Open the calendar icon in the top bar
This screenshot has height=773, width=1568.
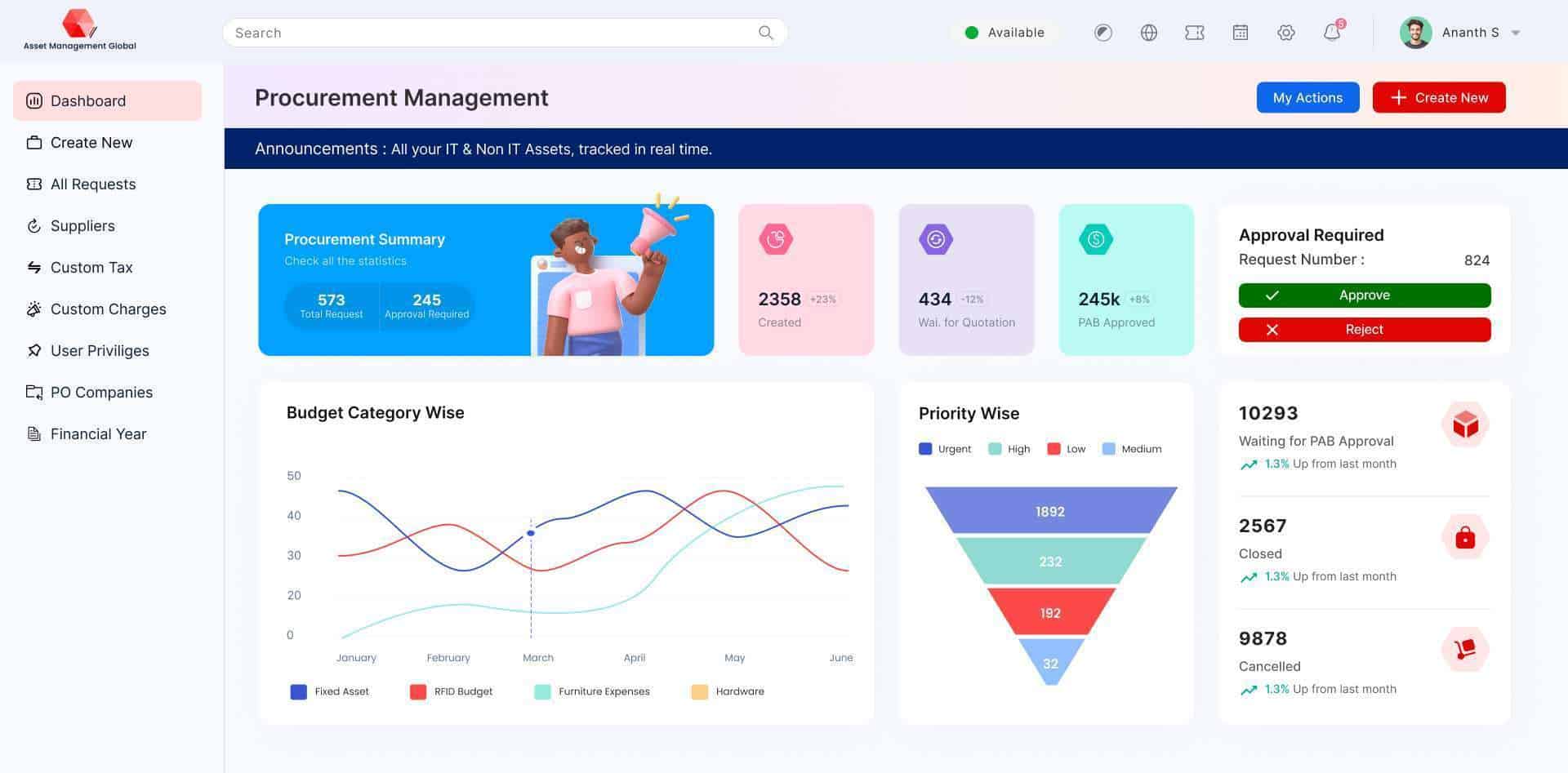1240,33
